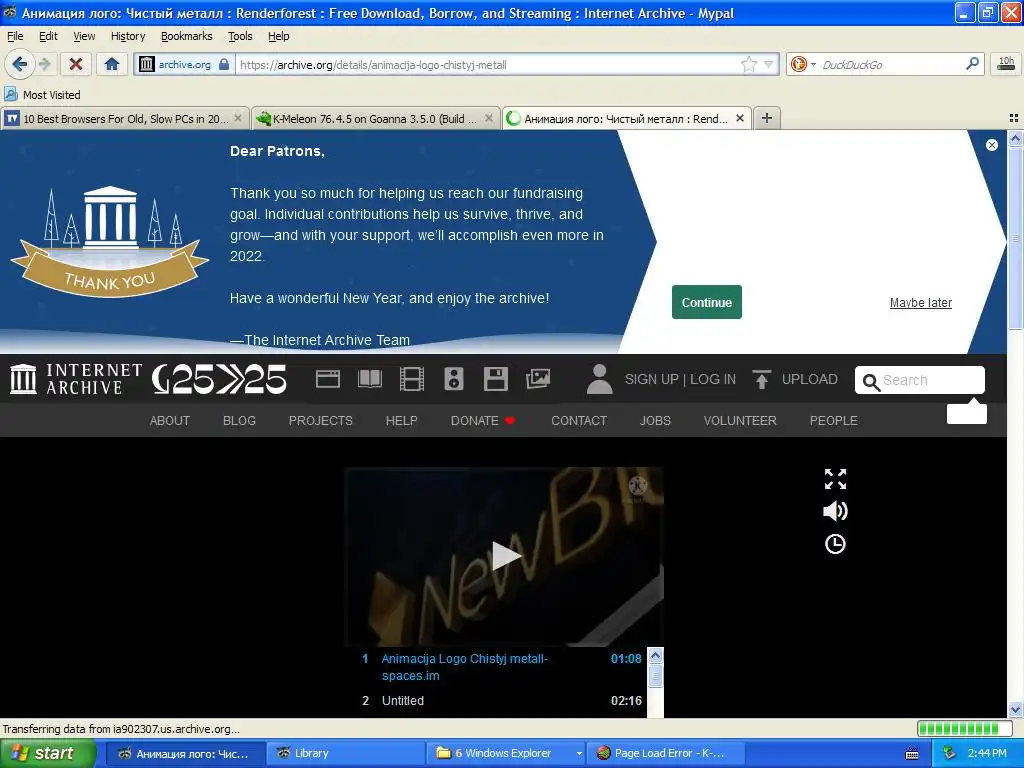Open the BLOG navigation link
Viewport: 1024px width, 768px height.
(x=239, y=421)
